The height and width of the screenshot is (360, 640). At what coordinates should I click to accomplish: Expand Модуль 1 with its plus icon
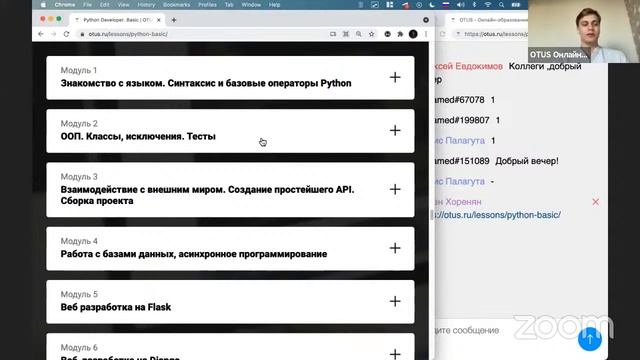tap(395, 77)
